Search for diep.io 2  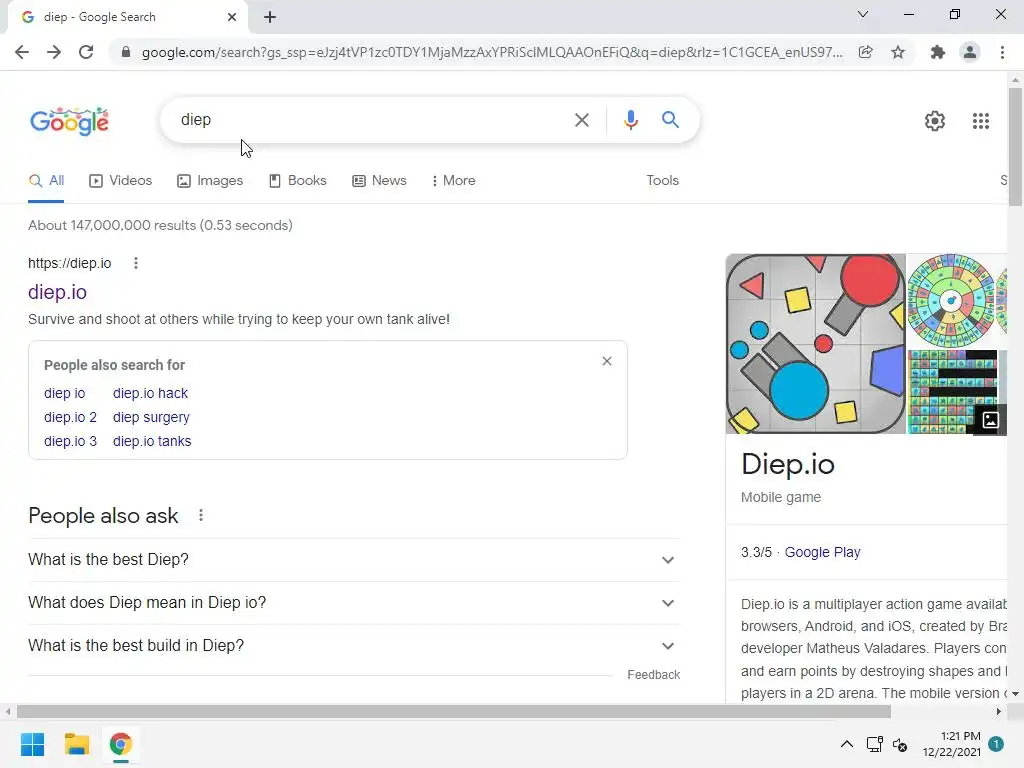(71, 417)
